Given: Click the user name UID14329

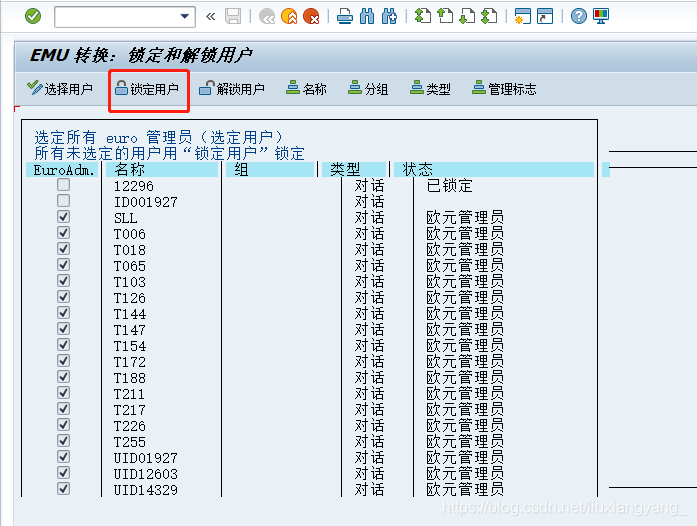Looking at the screenshot, I should (x=145, y=490).
